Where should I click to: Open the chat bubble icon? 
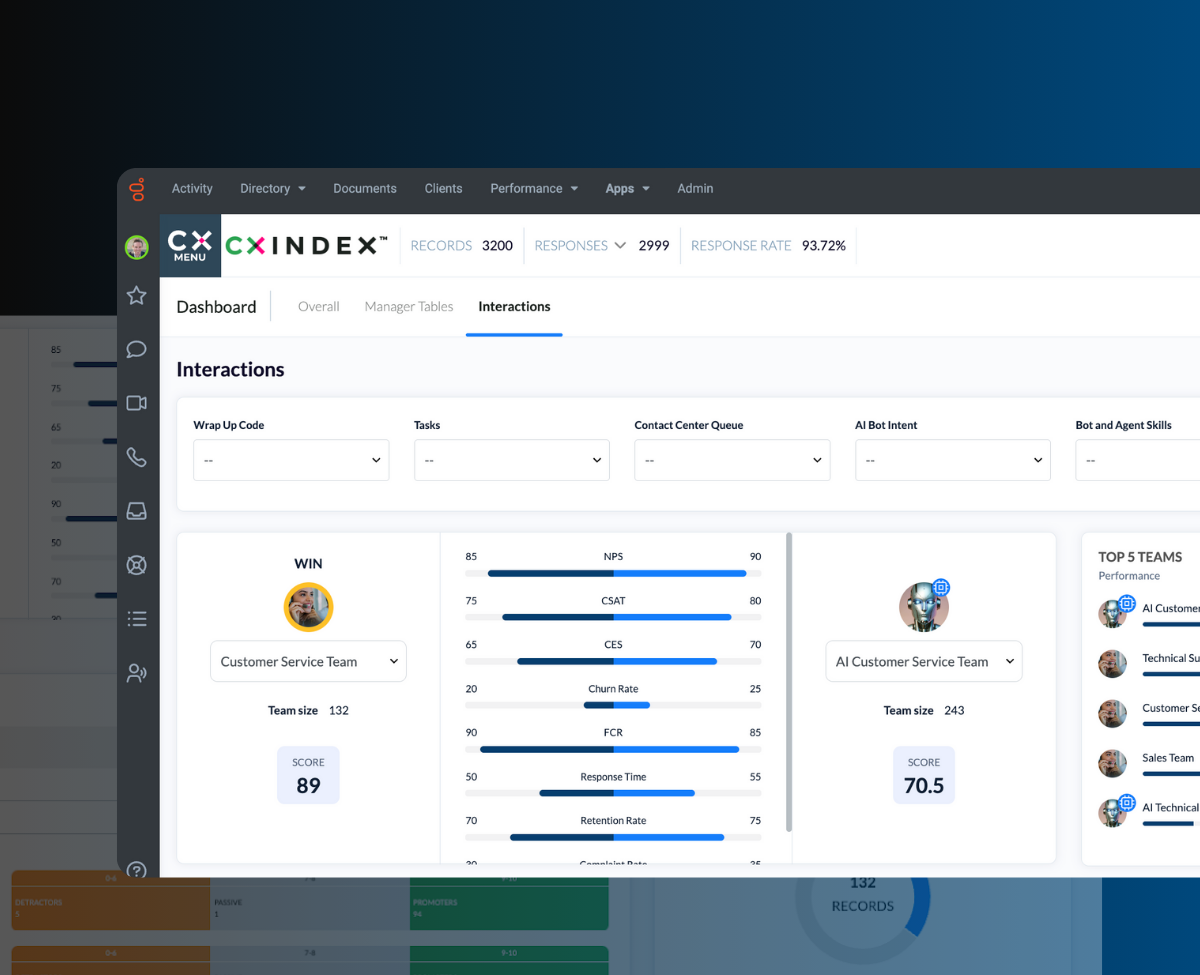point(137,349)
